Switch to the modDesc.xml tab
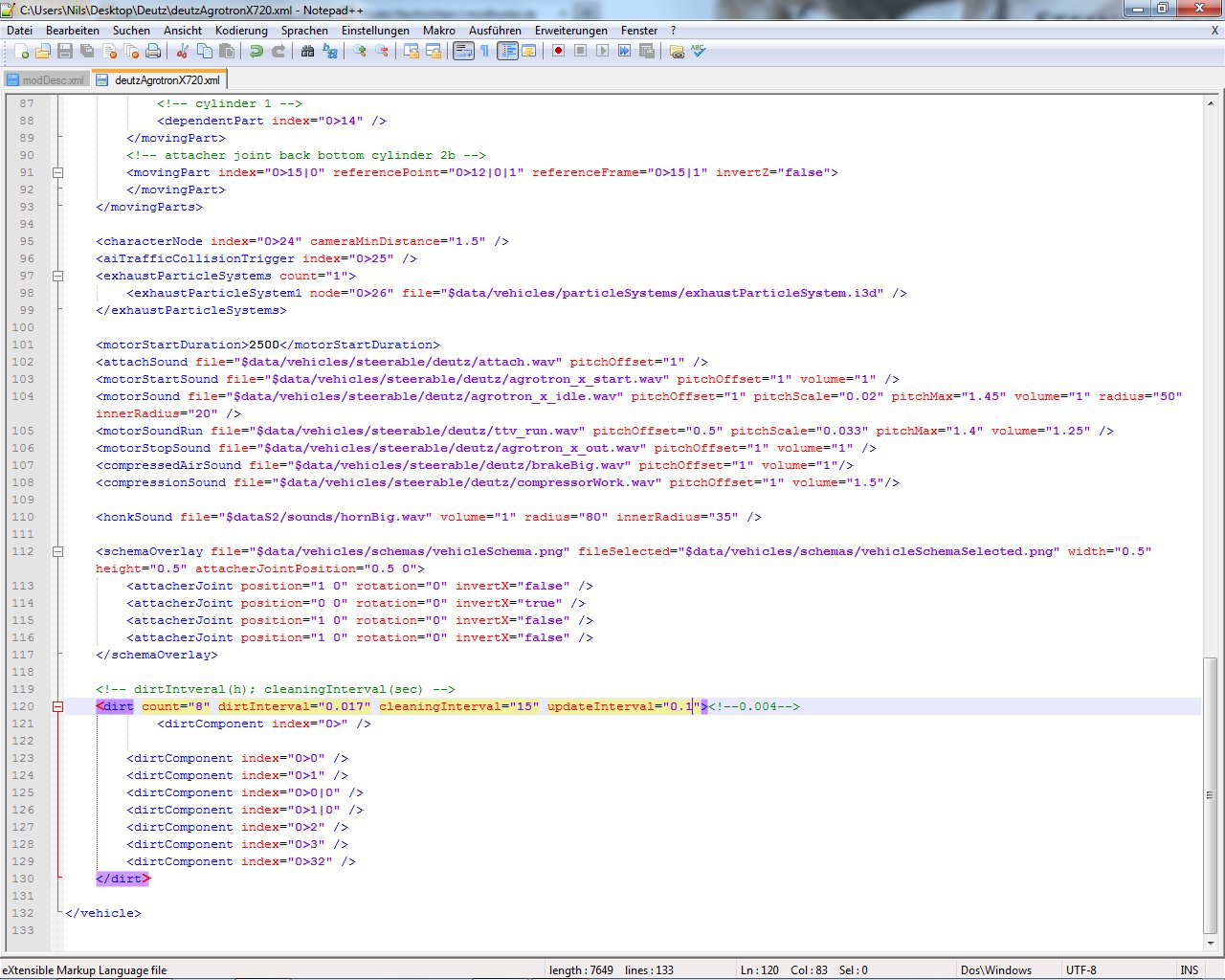The image size is (1225, 980). [46, 80]
